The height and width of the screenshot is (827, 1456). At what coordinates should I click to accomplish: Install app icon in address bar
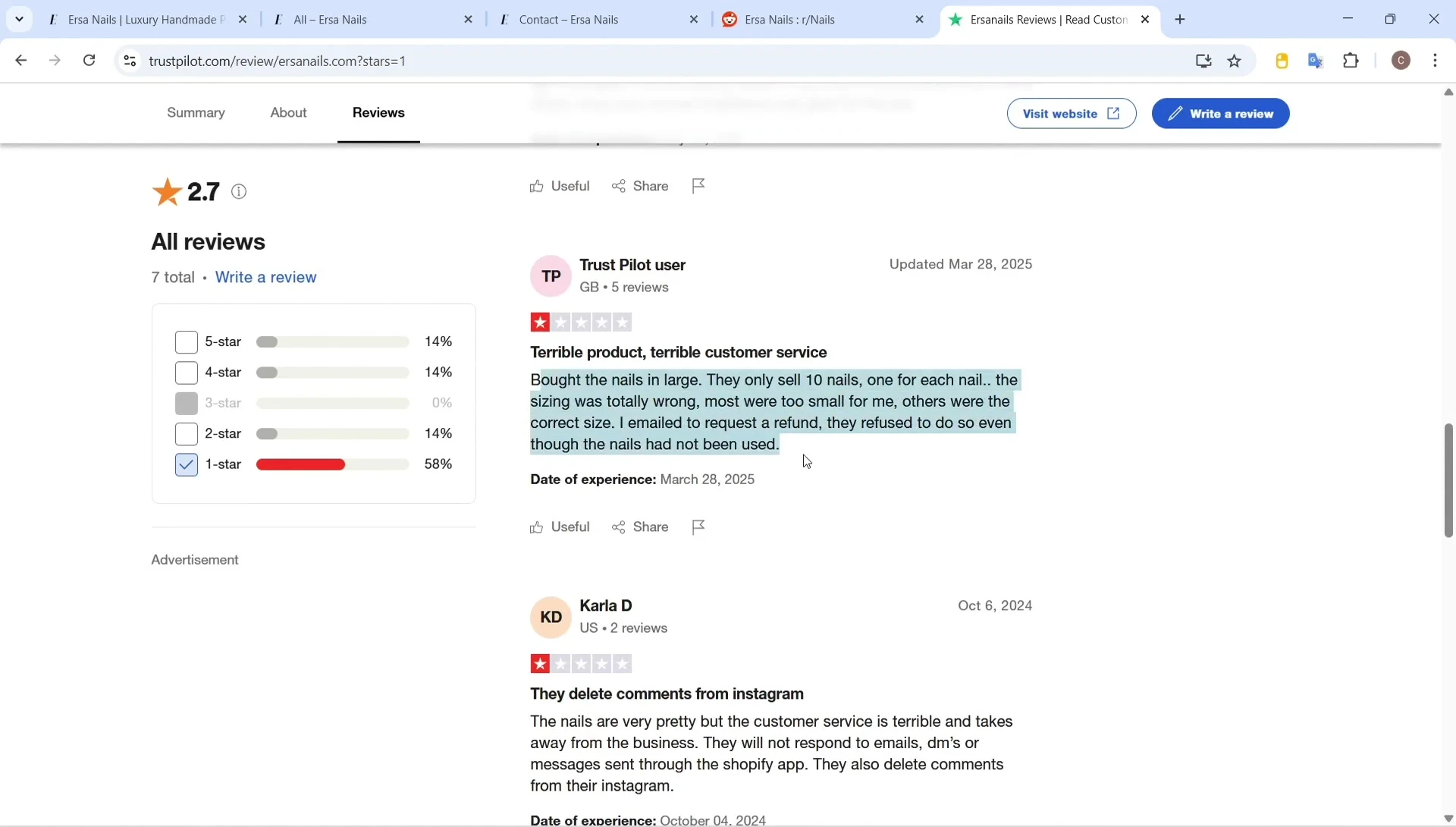[x=1203, y=61]
